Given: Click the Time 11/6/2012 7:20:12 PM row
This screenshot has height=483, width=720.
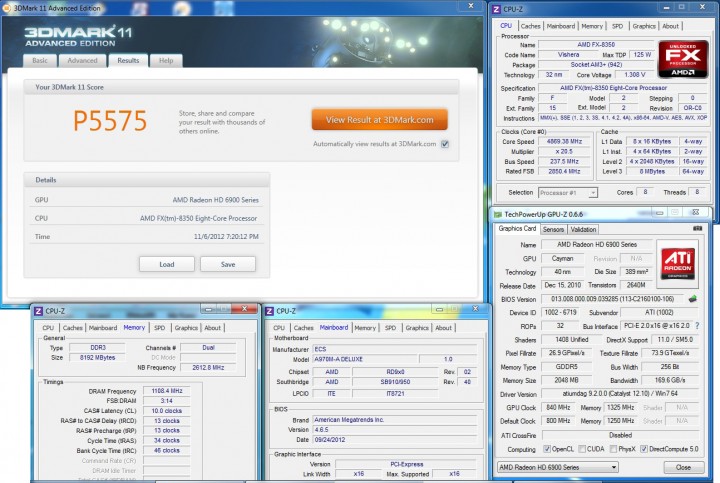Looking at the screenshot, I should coord(146,236).
